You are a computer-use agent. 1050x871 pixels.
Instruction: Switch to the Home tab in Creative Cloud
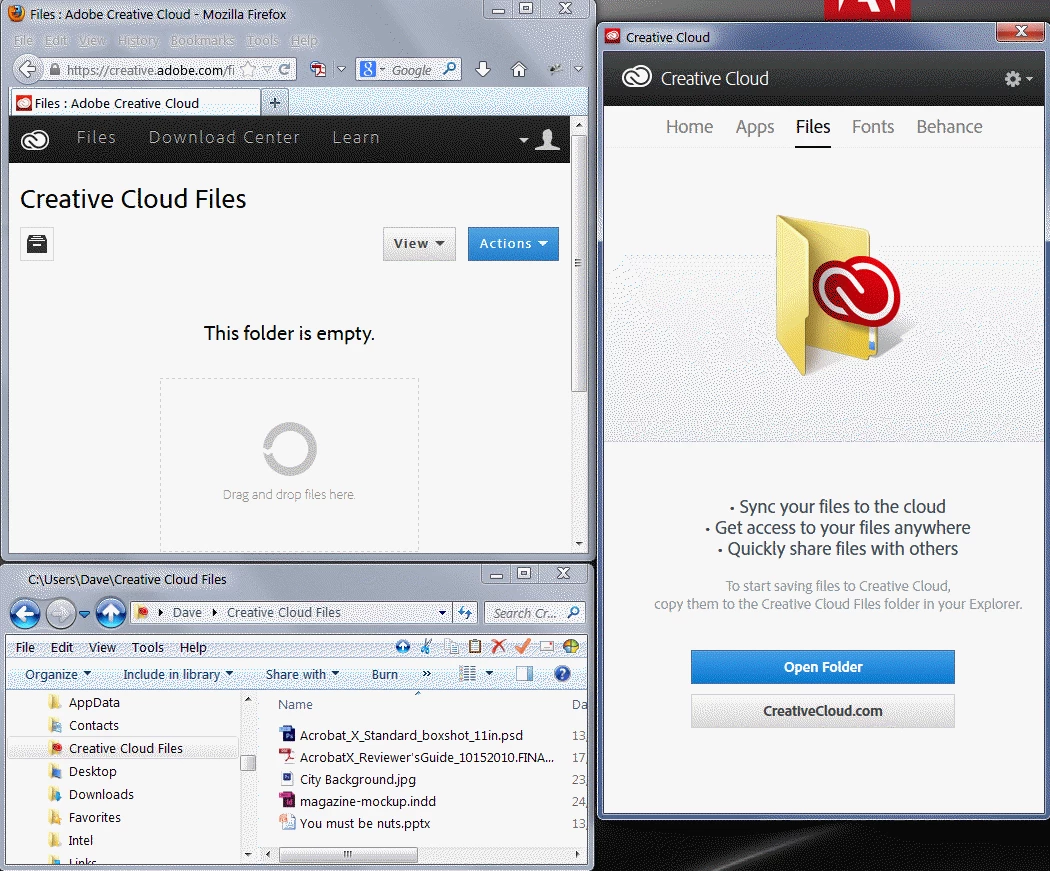(x=689, y=127)
